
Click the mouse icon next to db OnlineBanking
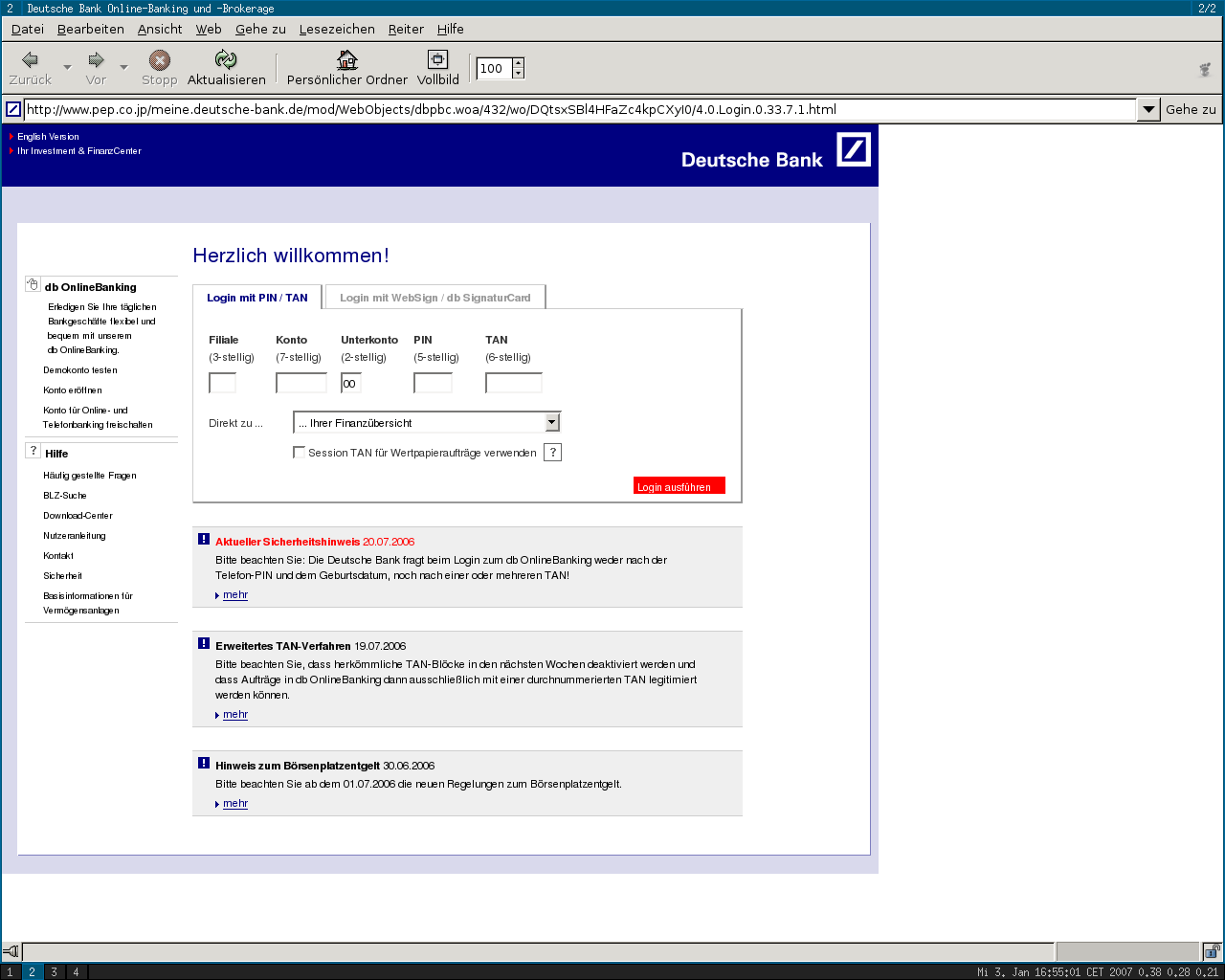click(x=33, y=284)
